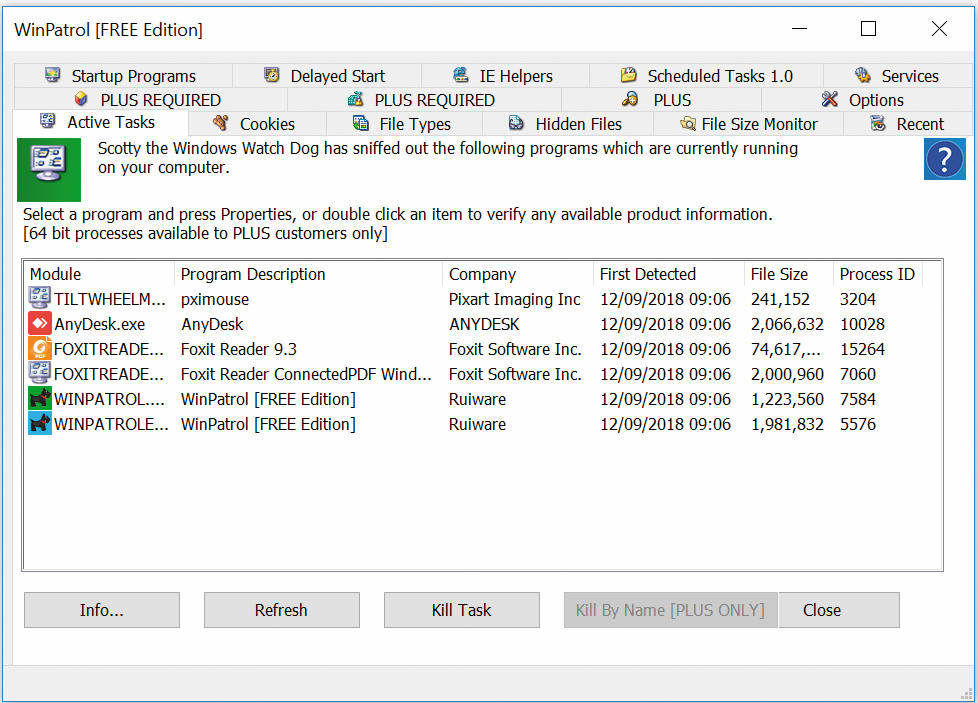This screenshot has width=978, height=703.
Task: Click the Foxit ConnectedPDF row icon
Action: 39,373
